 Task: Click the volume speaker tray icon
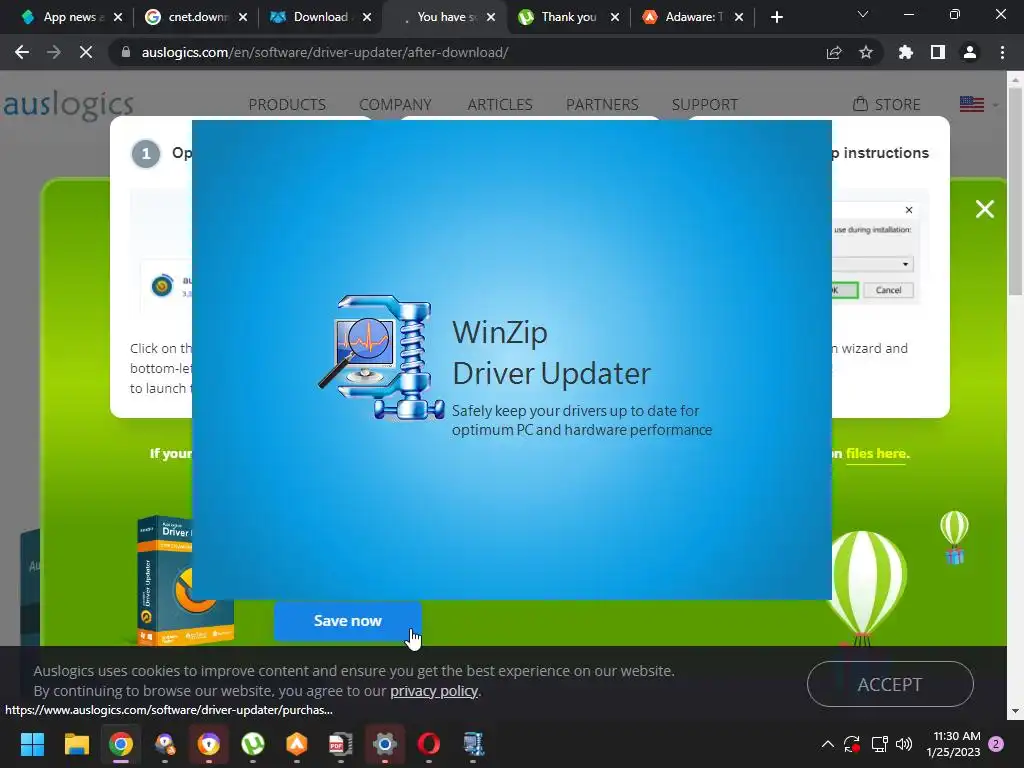click(904, 744)
